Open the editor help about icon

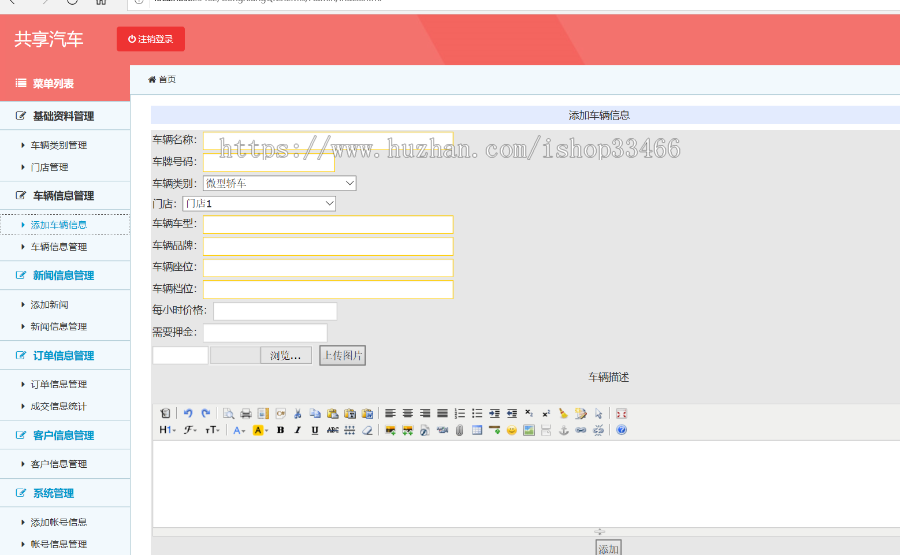[621, 430]
